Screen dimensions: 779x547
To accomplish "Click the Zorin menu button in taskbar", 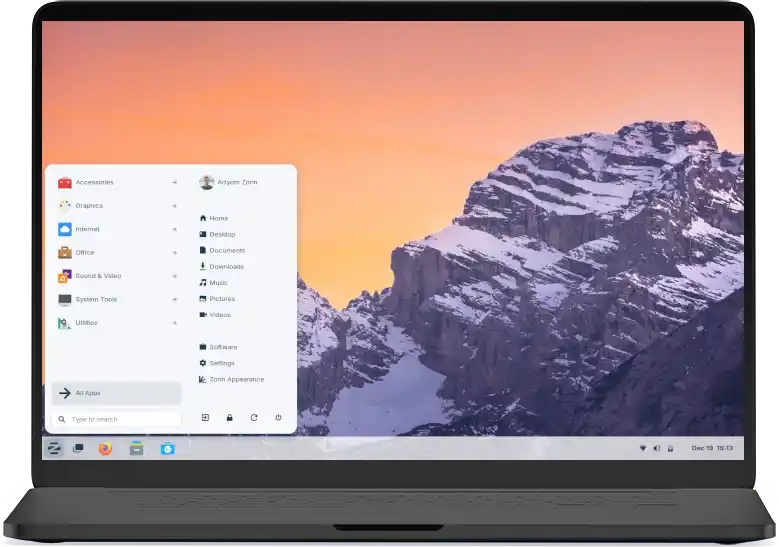I will [55, 448].
